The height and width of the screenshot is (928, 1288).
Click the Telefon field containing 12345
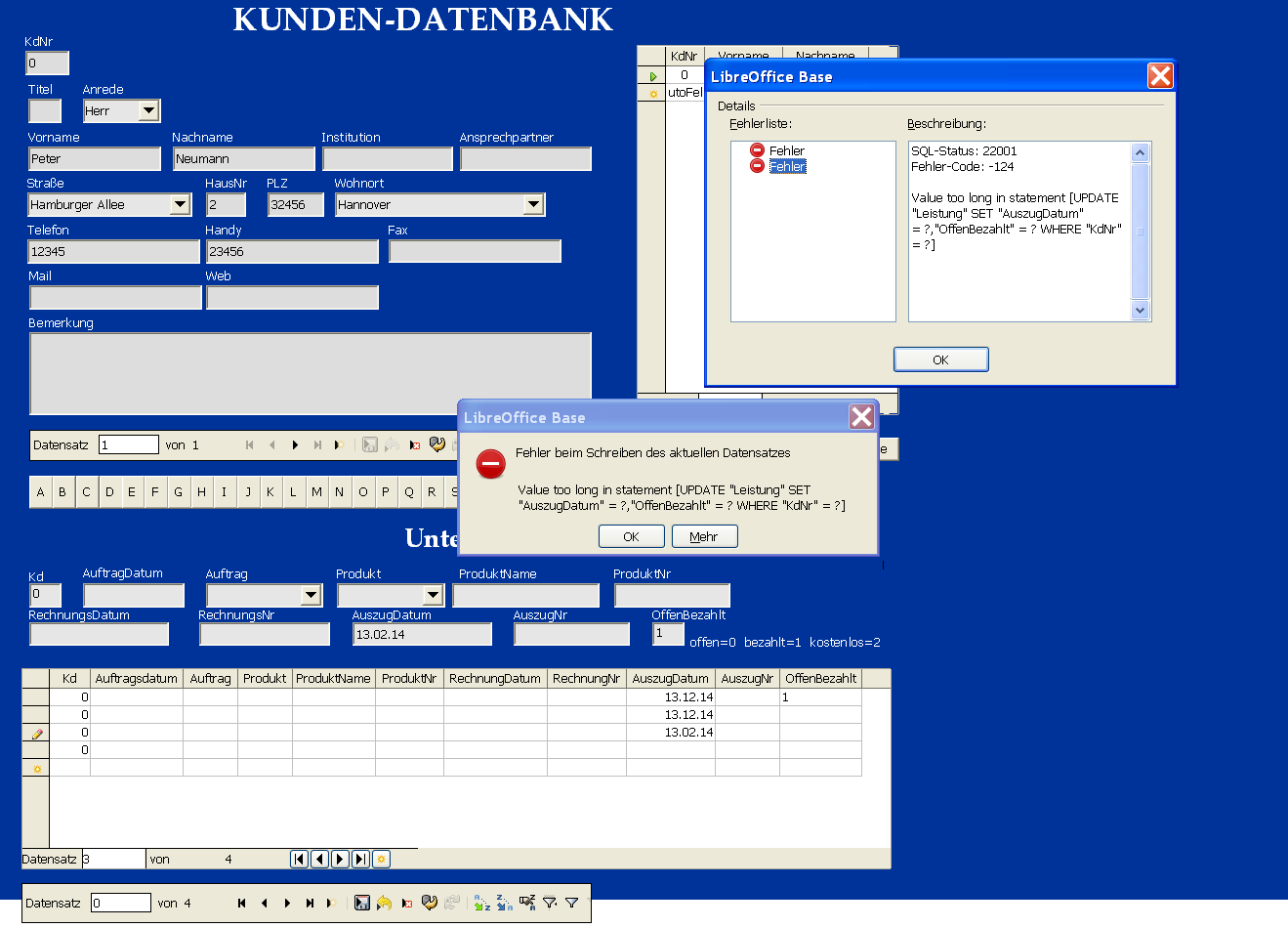point(114,251)
